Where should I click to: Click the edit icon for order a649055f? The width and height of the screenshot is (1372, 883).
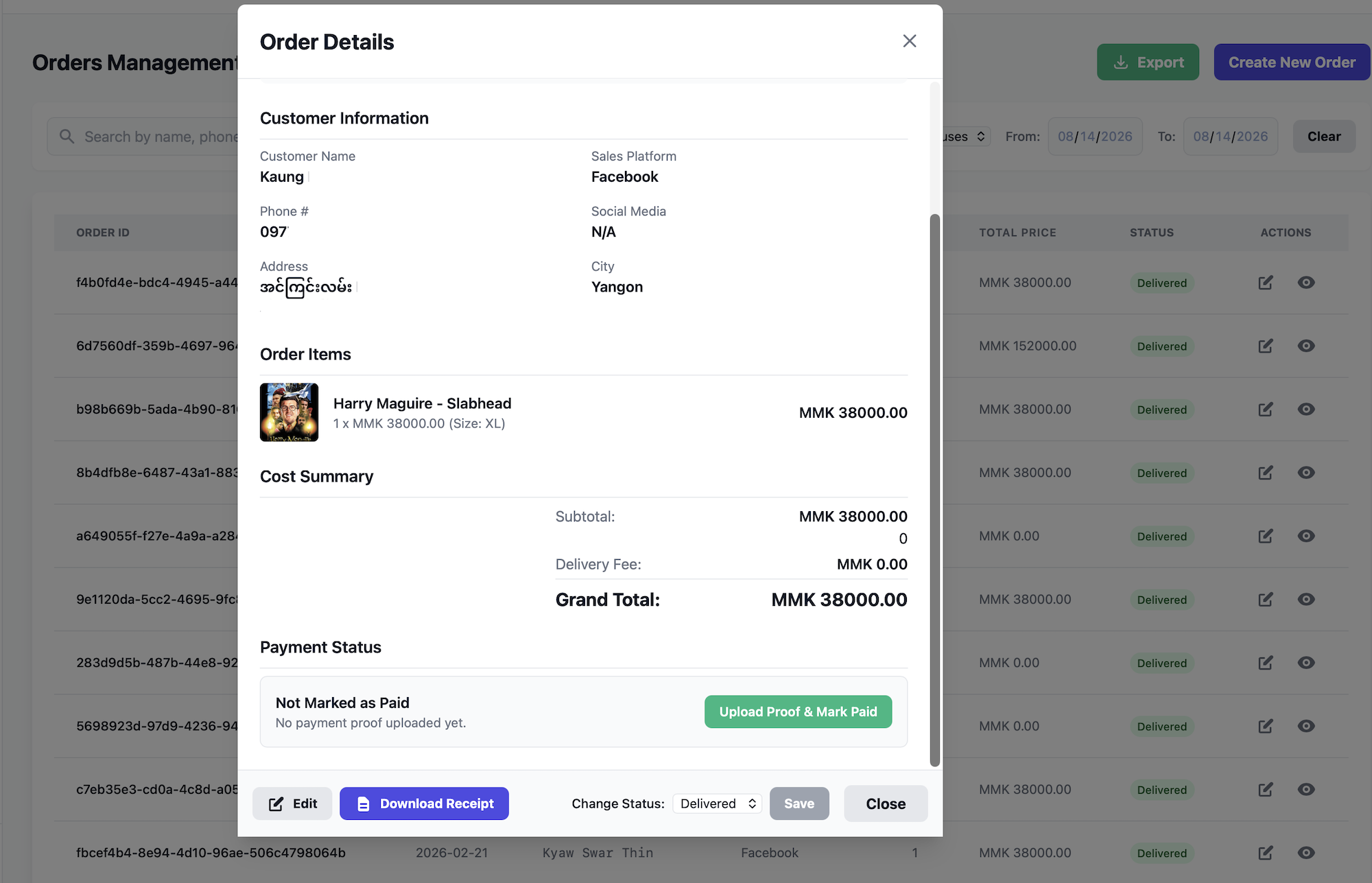(1266, 536)
